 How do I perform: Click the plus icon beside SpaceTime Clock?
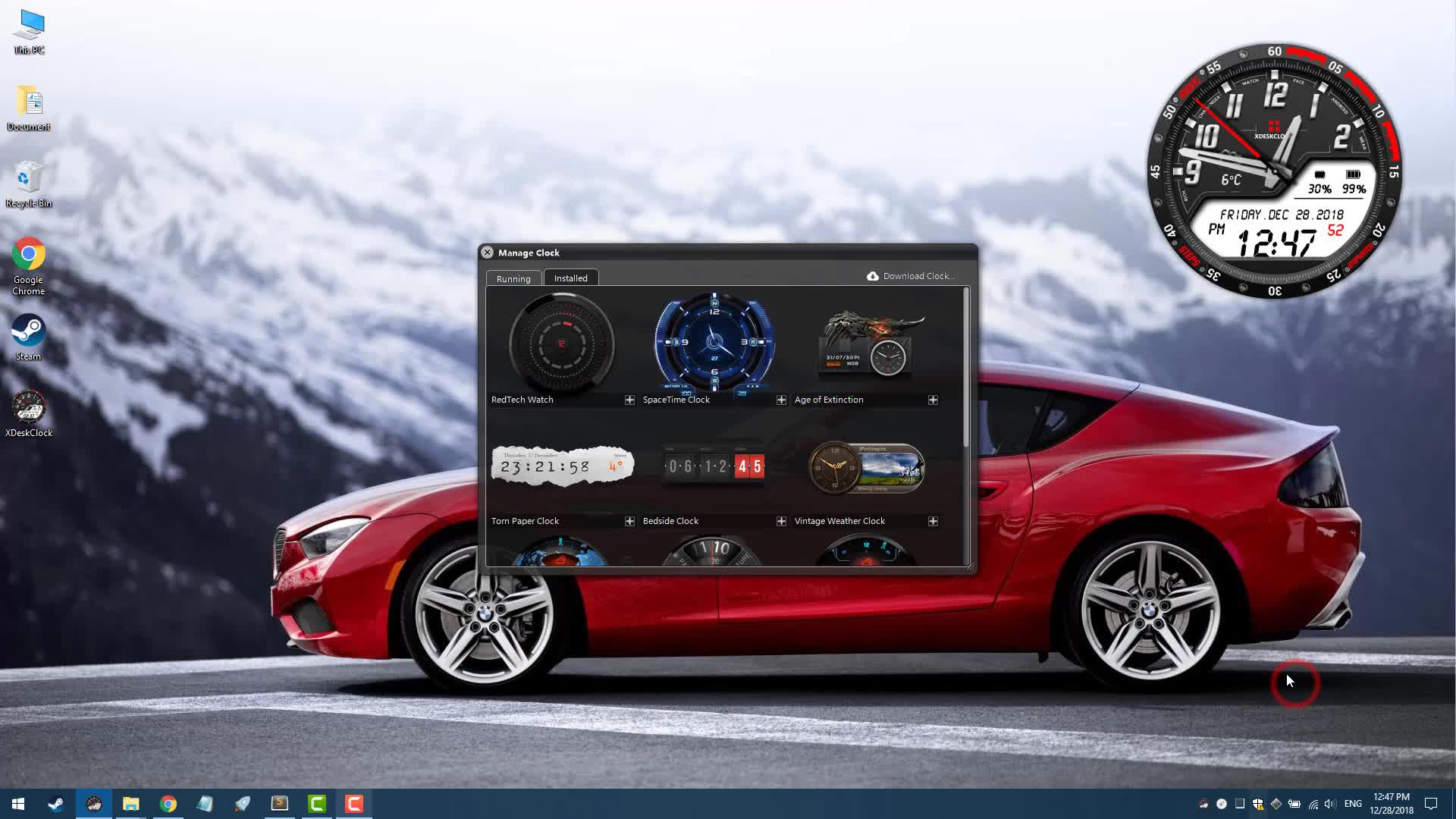[781, 400]
